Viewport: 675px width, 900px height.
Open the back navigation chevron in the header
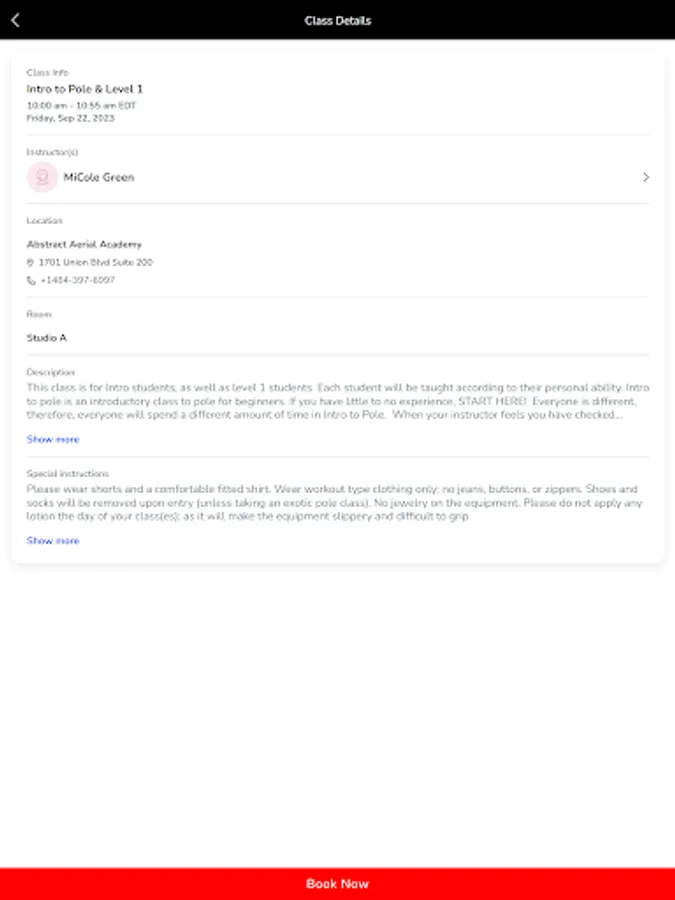(x=17, y=19)
